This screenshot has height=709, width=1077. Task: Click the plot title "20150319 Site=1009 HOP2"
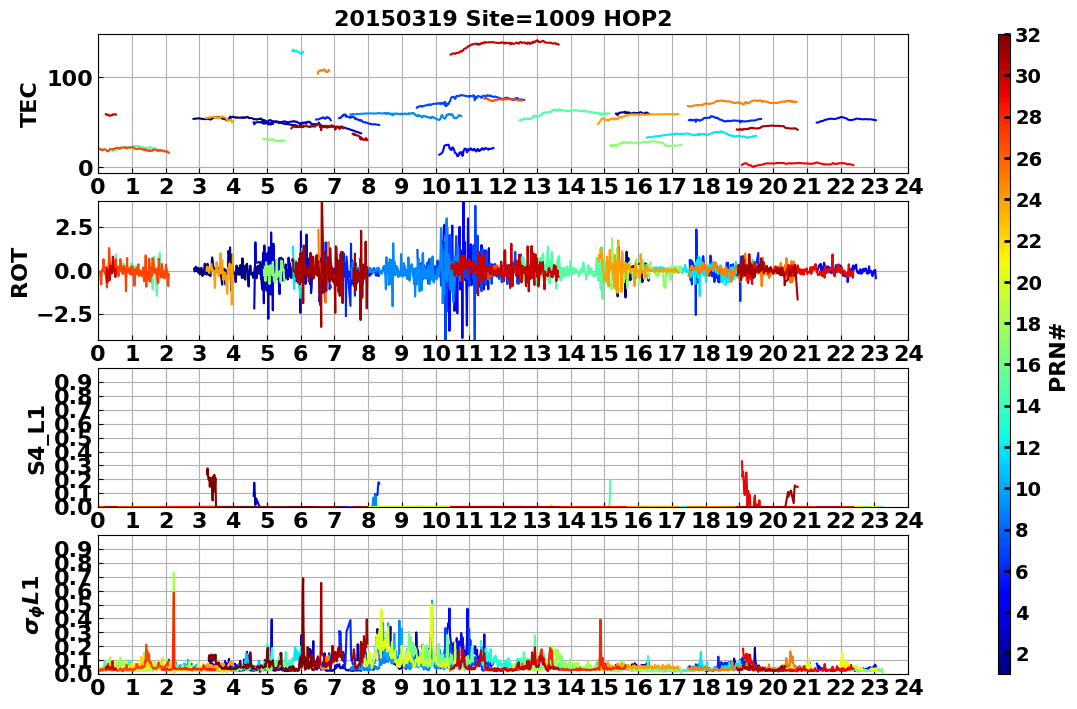pyautogui.click(x=503, y=18)
